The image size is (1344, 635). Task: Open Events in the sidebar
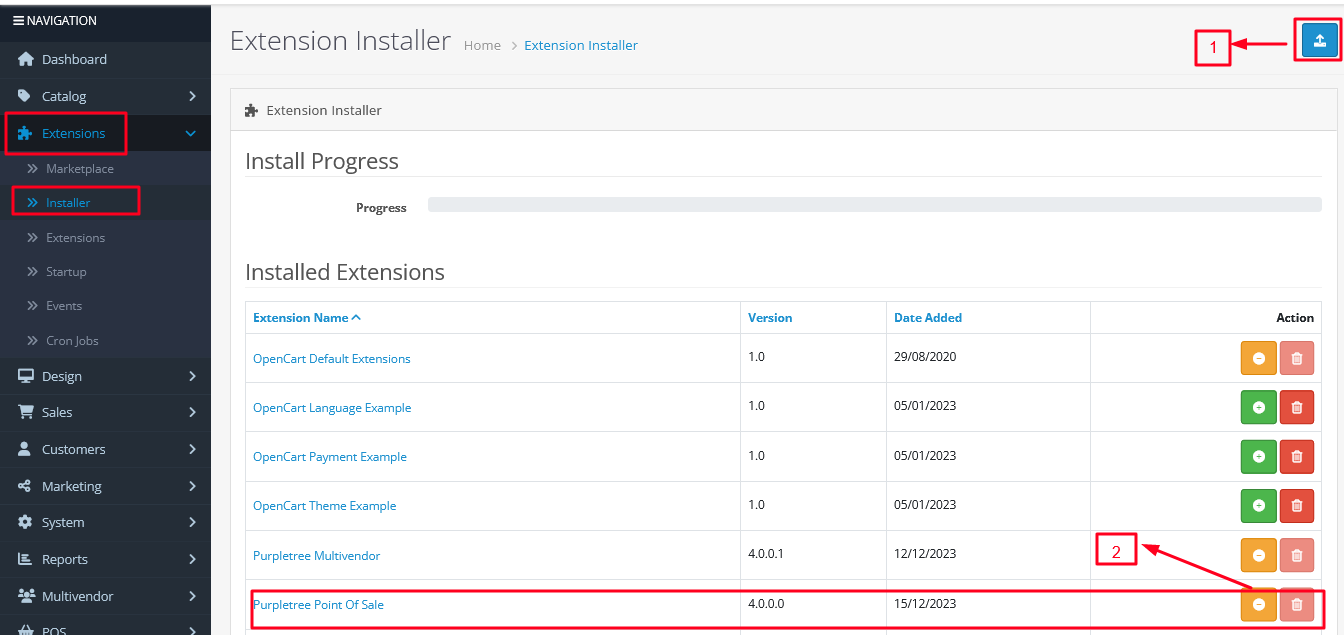pyautogui.click(x=64, y=306)
